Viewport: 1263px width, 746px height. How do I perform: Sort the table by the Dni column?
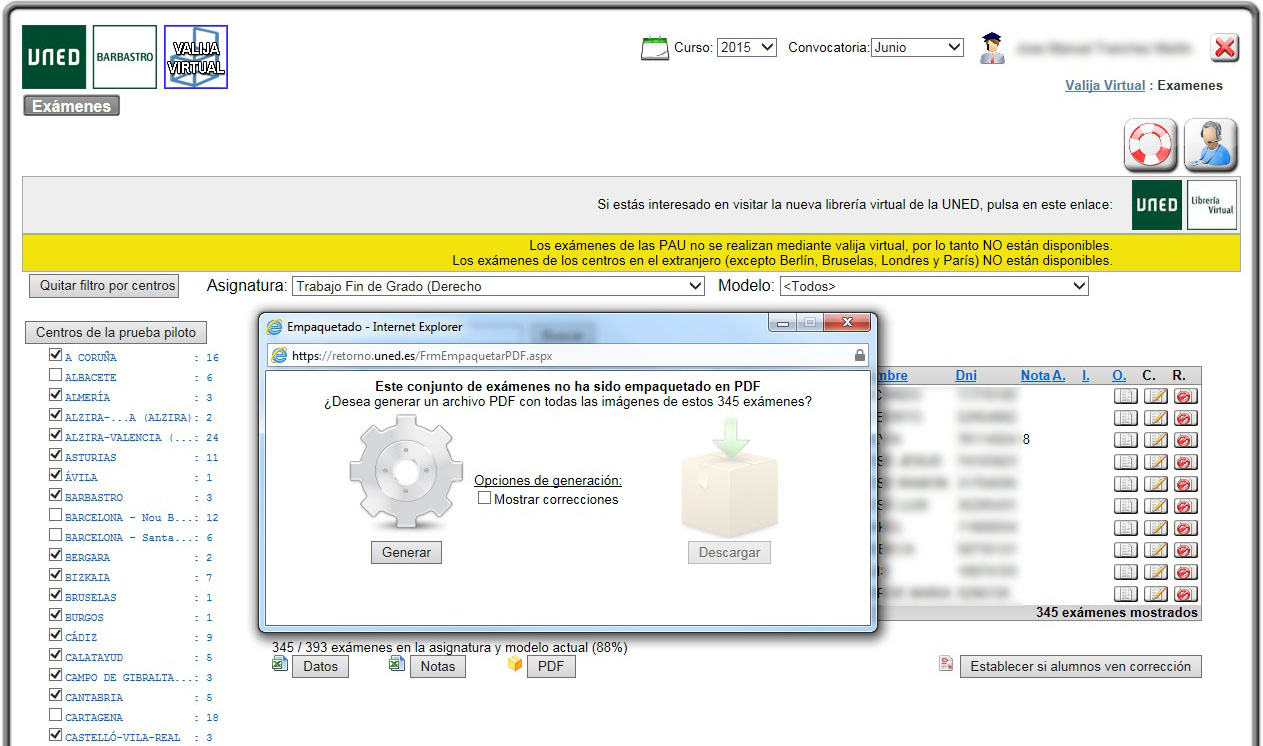pos(965,376)
